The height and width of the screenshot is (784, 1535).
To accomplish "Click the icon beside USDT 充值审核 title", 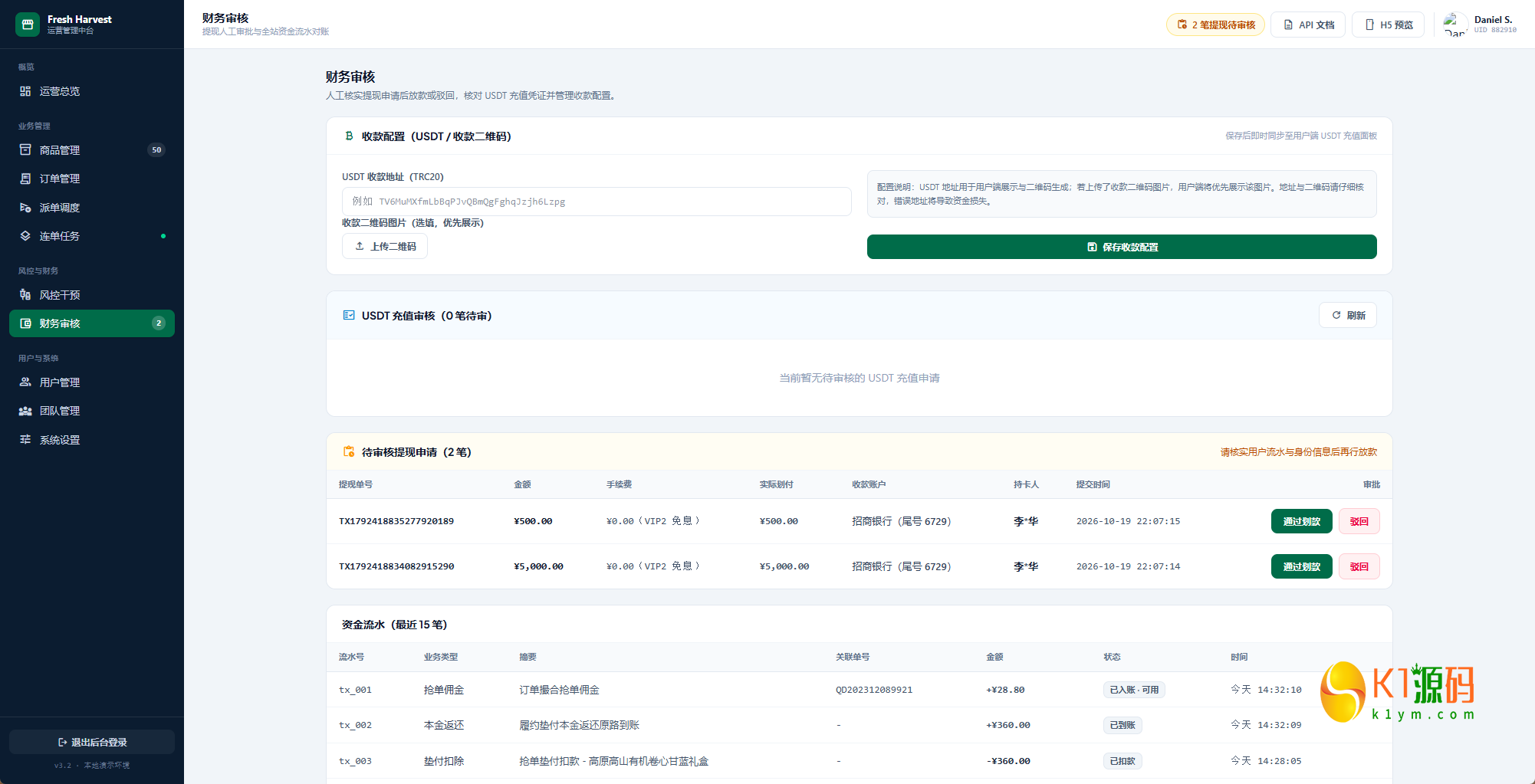I will point(349,315).
